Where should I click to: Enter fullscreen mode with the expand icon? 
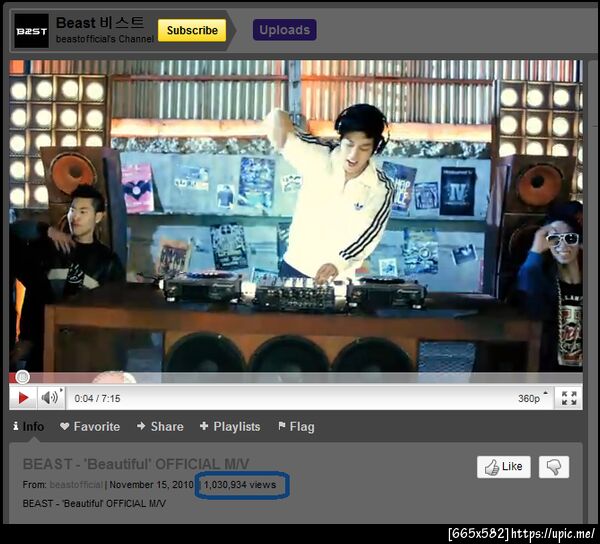click(x=569, y=398)
